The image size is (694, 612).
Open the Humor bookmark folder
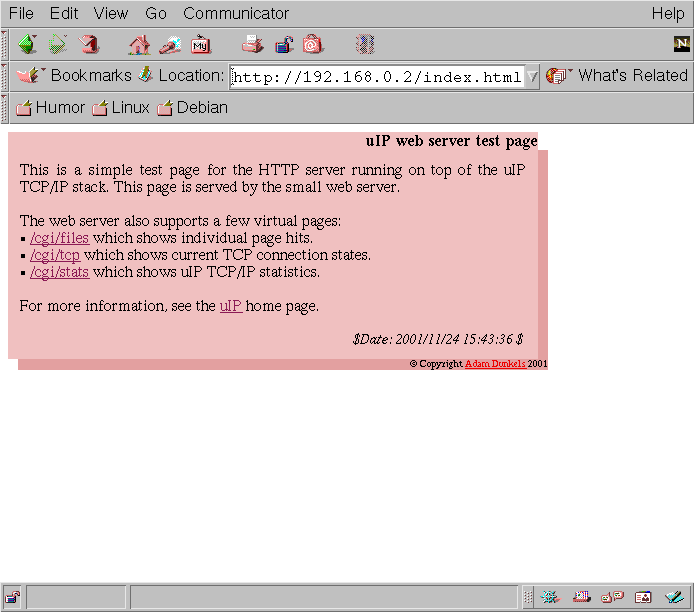click(50, 108)
